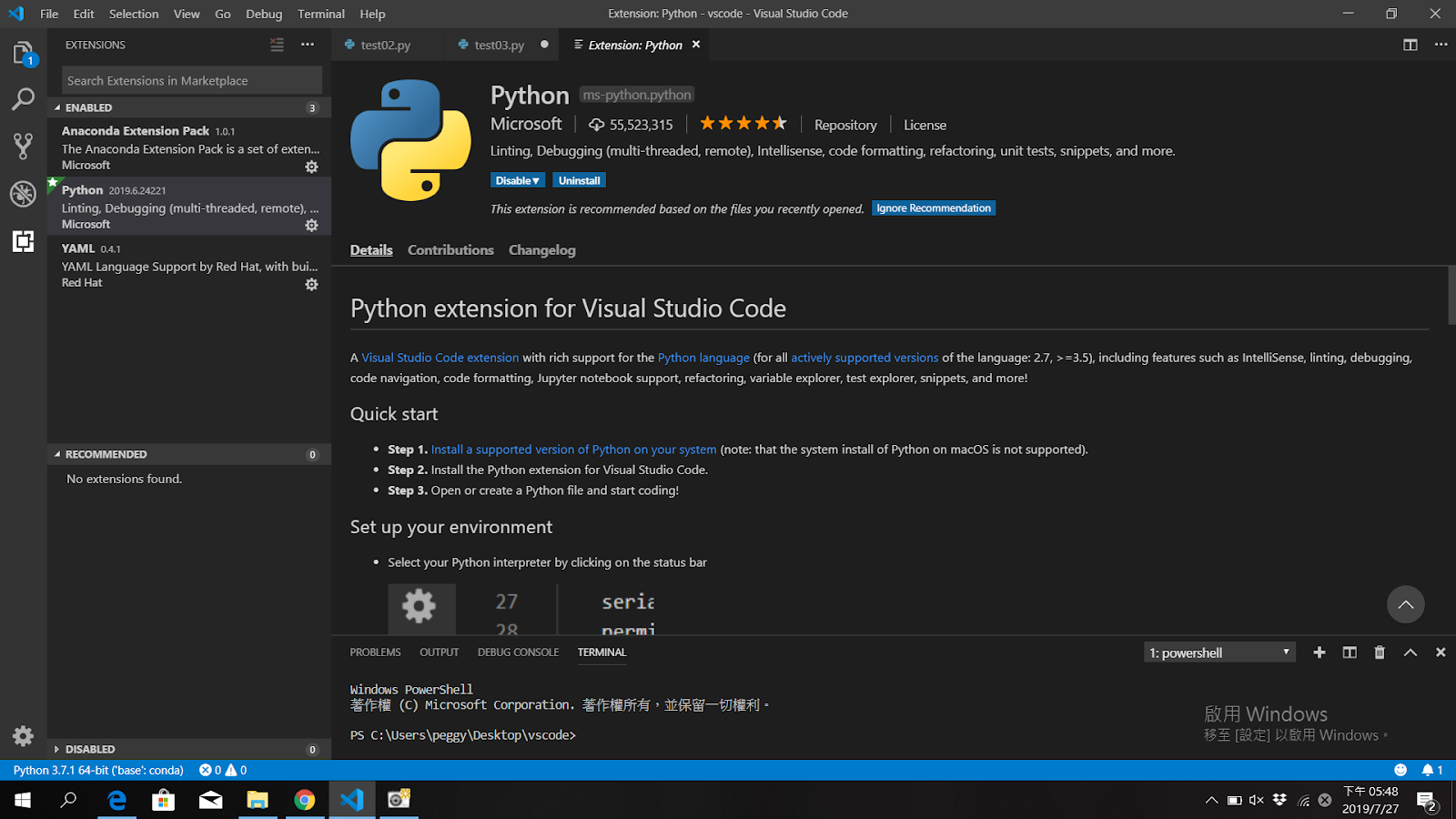Kill the terminal using the trash icon

pyautogui.click(x=1380, y=652)
